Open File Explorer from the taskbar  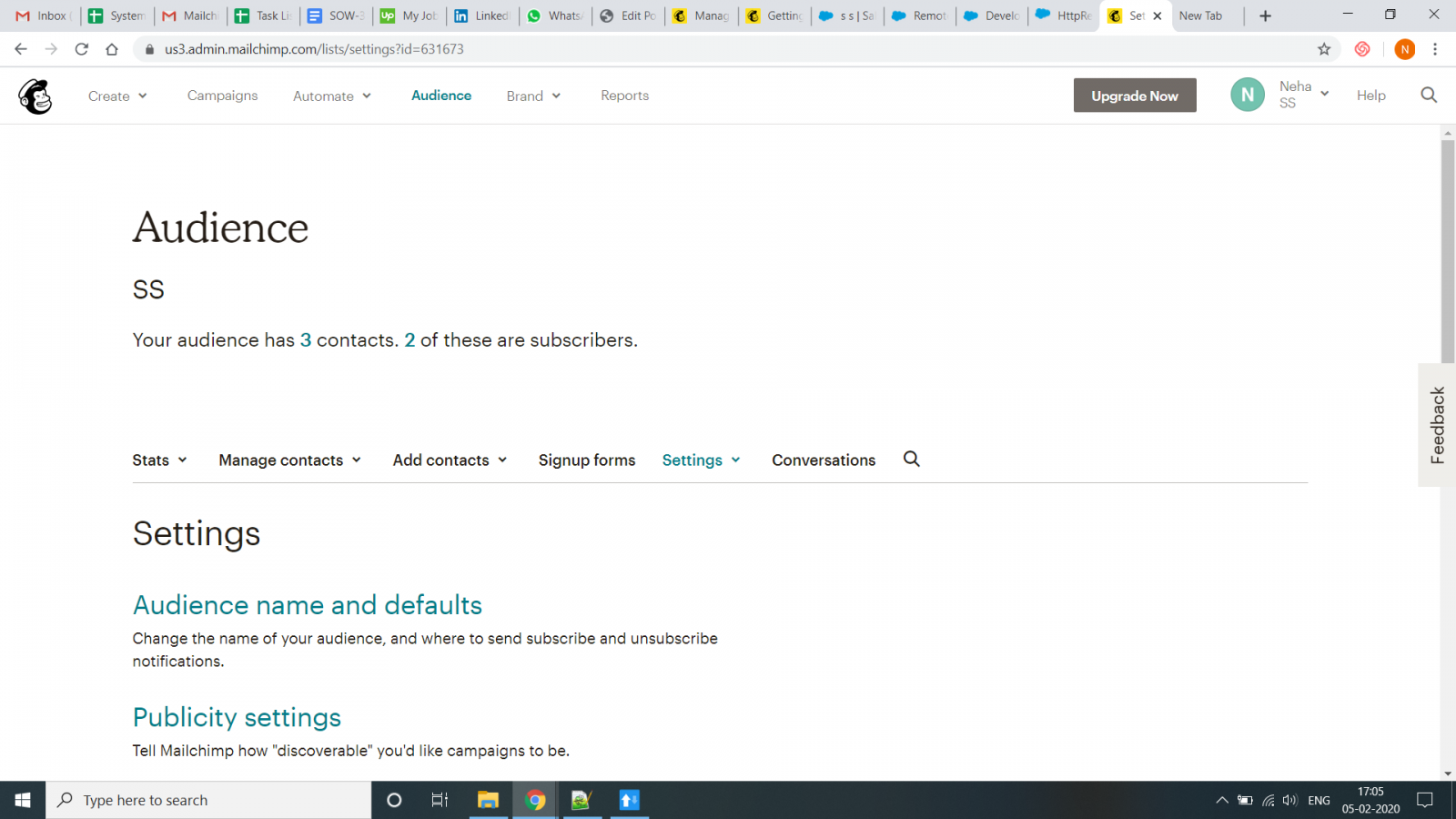[x=489, y=800]
